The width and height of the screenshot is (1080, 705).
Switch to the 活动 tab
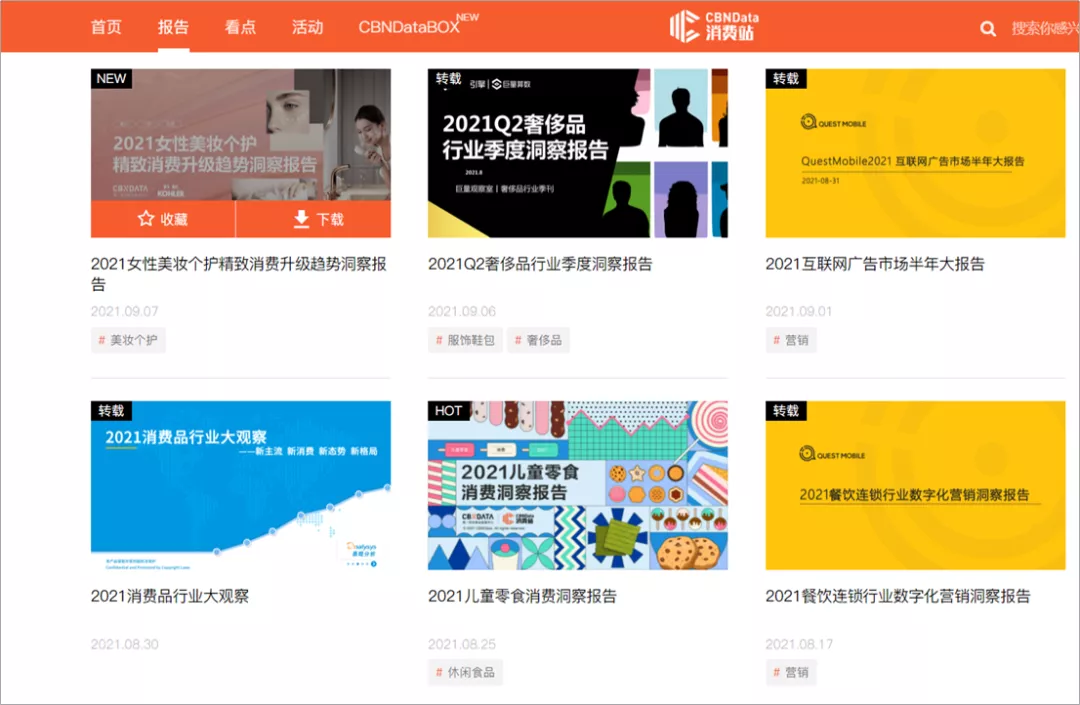(x=307, y=27)
